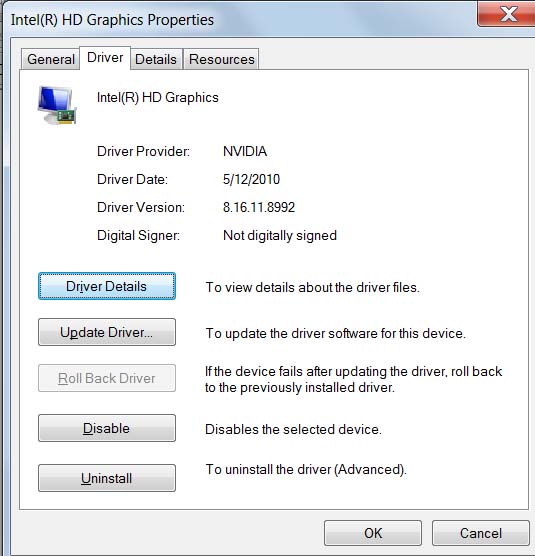
Task: Select the Driver tab
Action: (105, 58)
